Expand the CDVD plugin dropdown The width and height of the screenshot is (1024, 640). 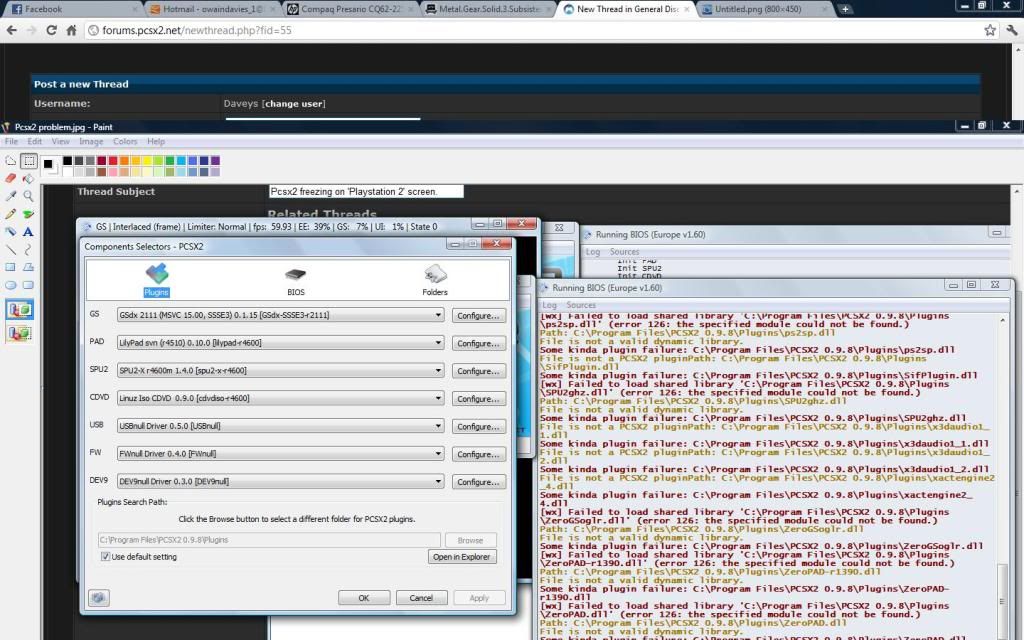[438, 398]
